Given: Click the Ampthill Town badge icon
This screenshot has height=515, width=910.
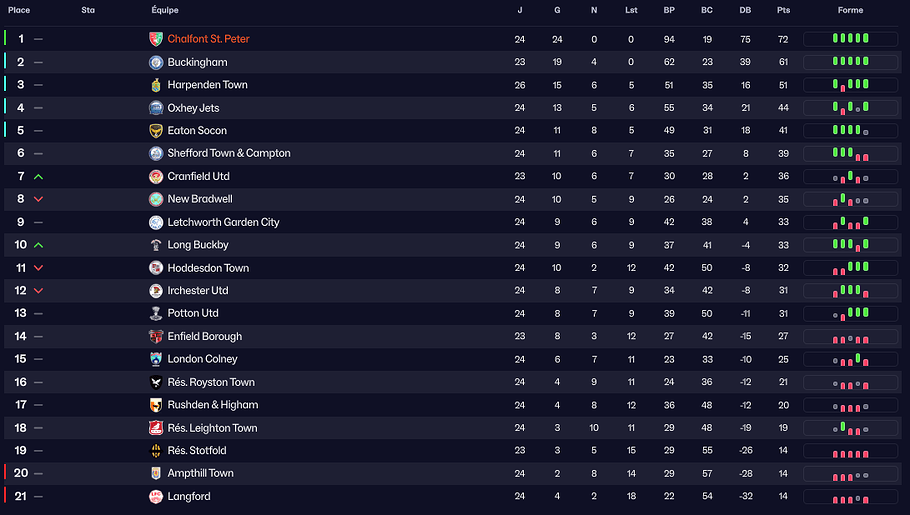Looking at the screenshot, I should point(155,473).
